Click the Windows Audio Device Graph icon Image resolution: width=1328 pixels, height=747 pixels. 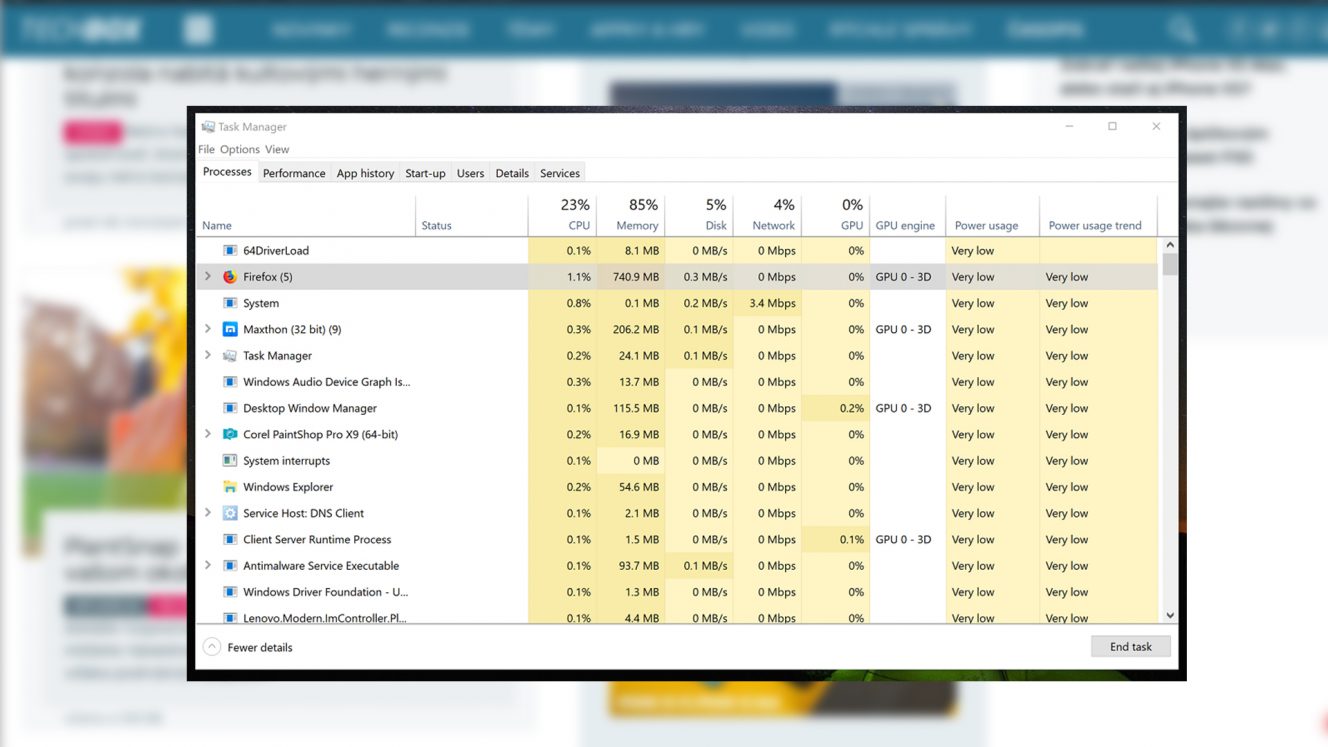[230, 382]
